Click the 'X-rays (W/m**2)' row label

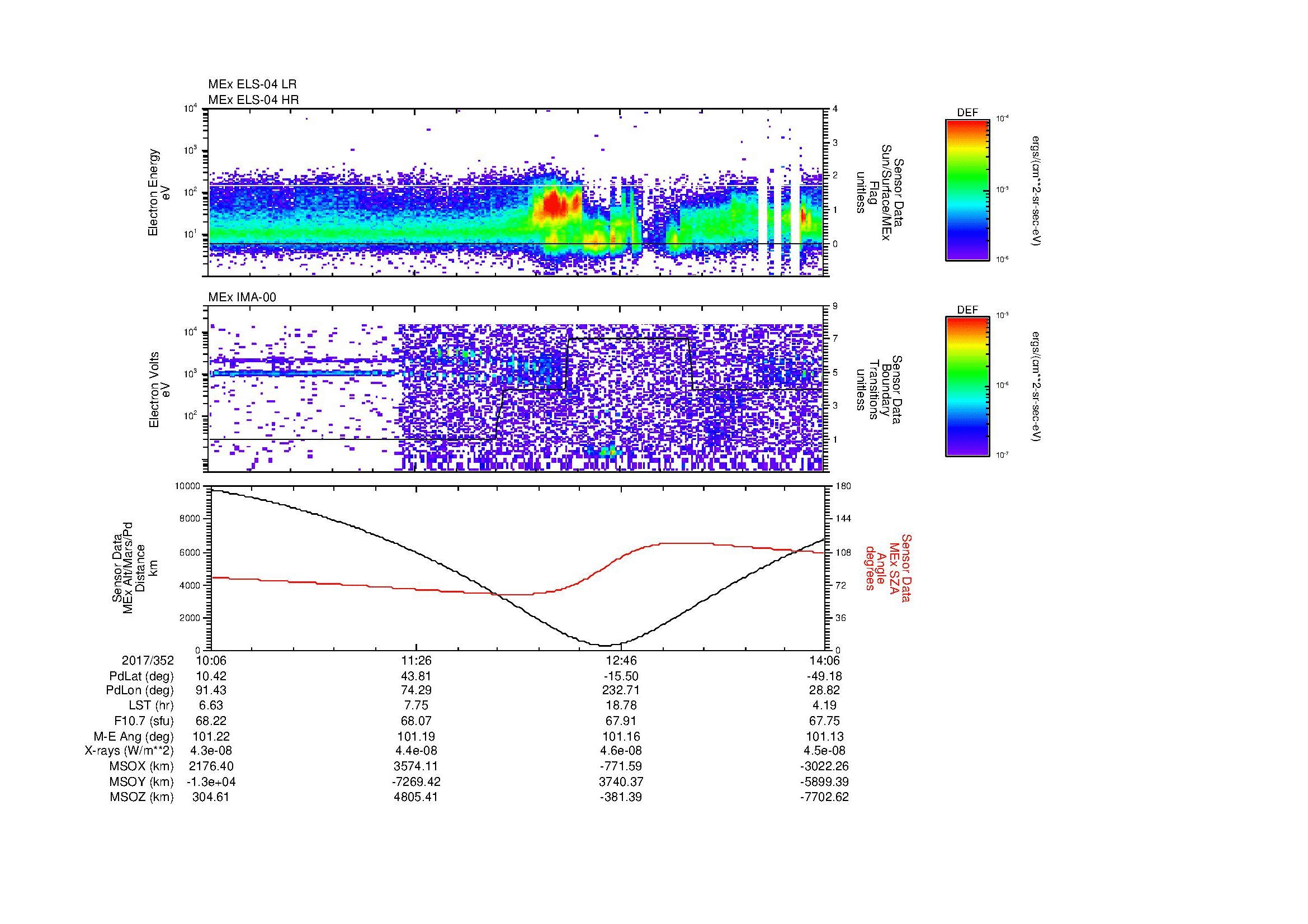coord(129,751)
